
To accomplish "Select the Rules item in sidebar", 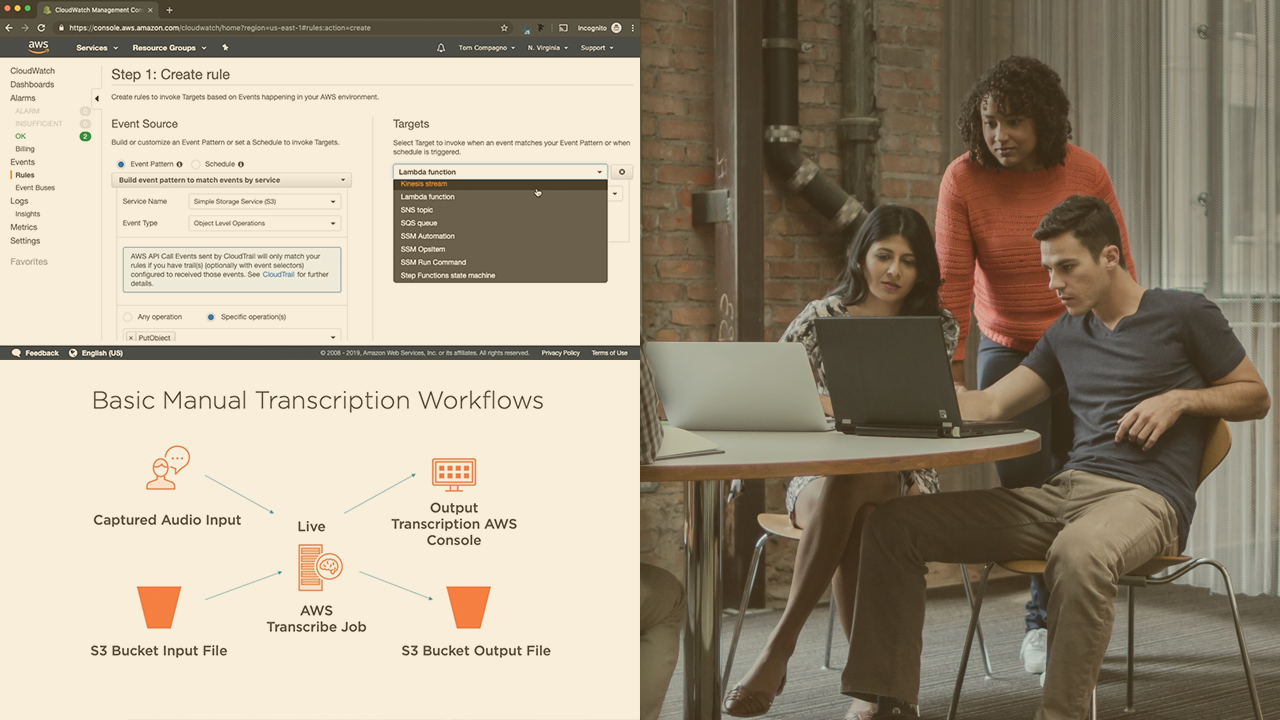I will coord(25,175).
